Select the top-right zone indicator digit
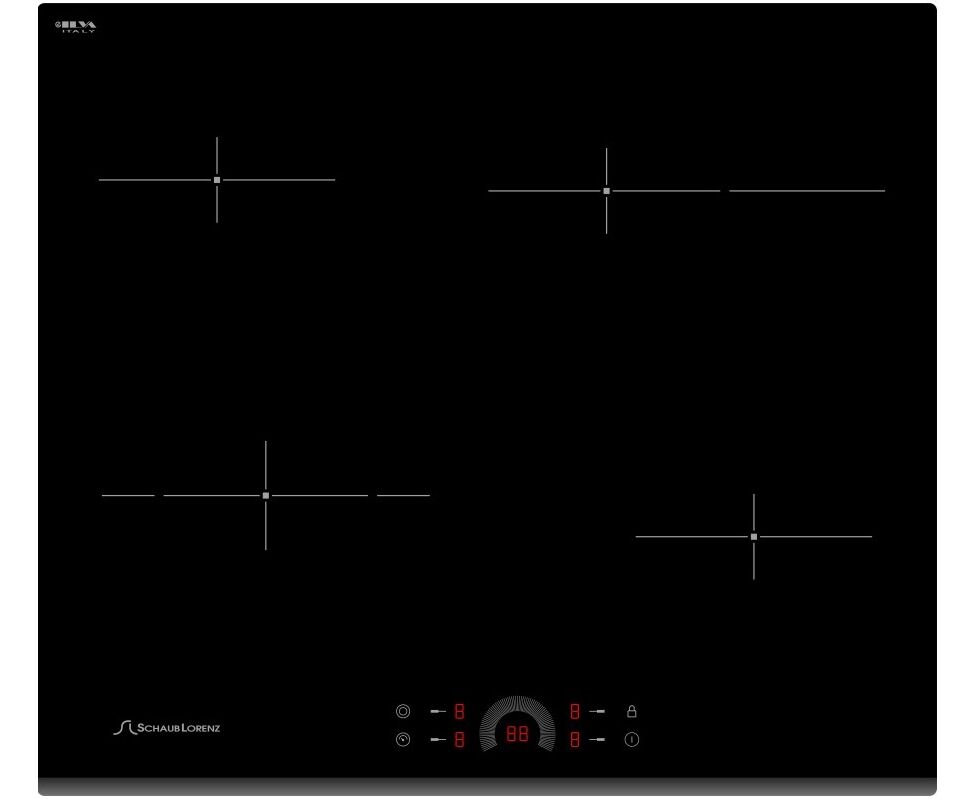Image resolution: width=977 pixels, height=799 pixels. pyautogui.click(x=575, y=712)
